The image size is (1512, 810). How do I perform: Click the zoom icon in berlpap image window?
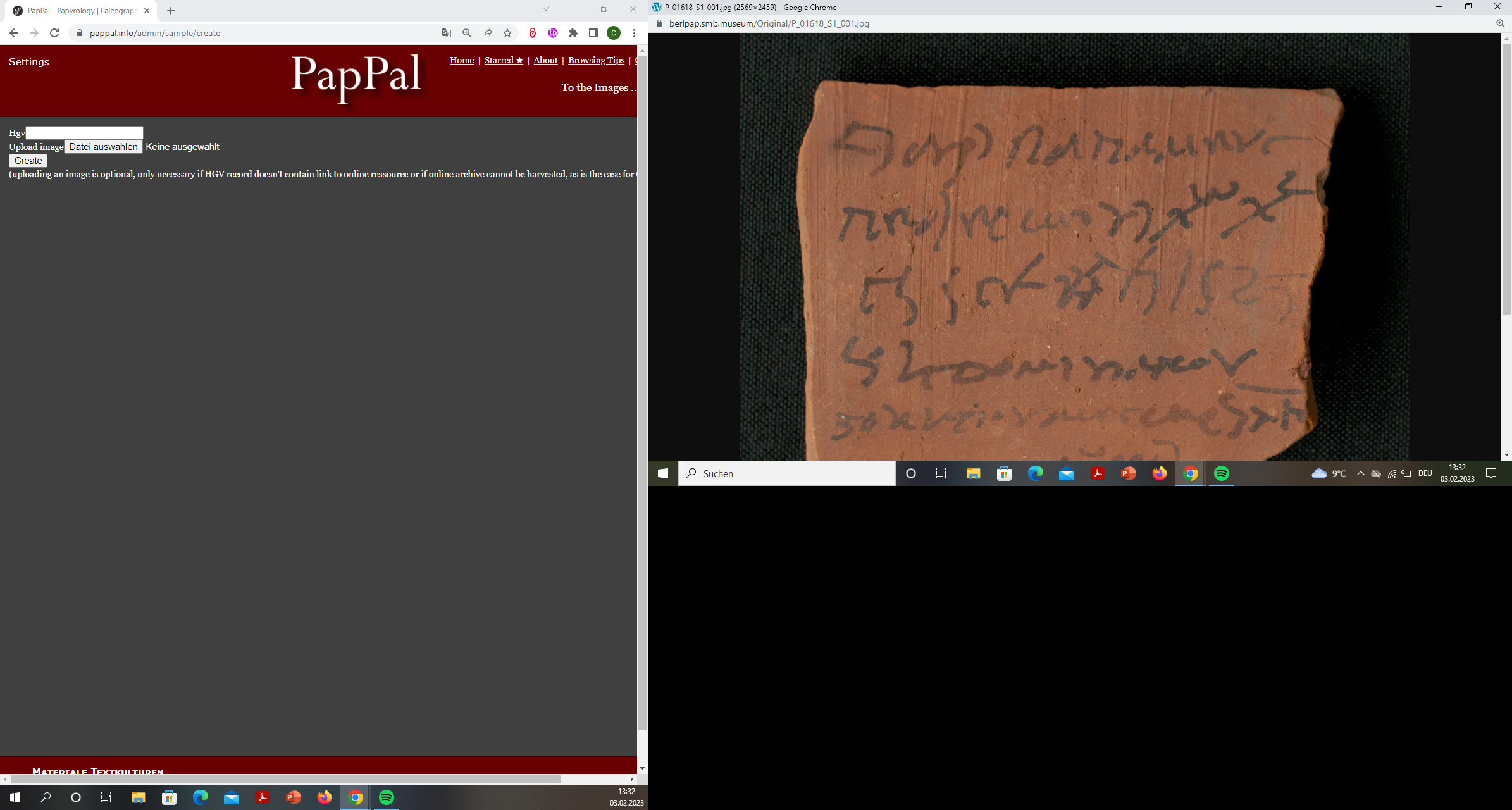coord(1501,23)
